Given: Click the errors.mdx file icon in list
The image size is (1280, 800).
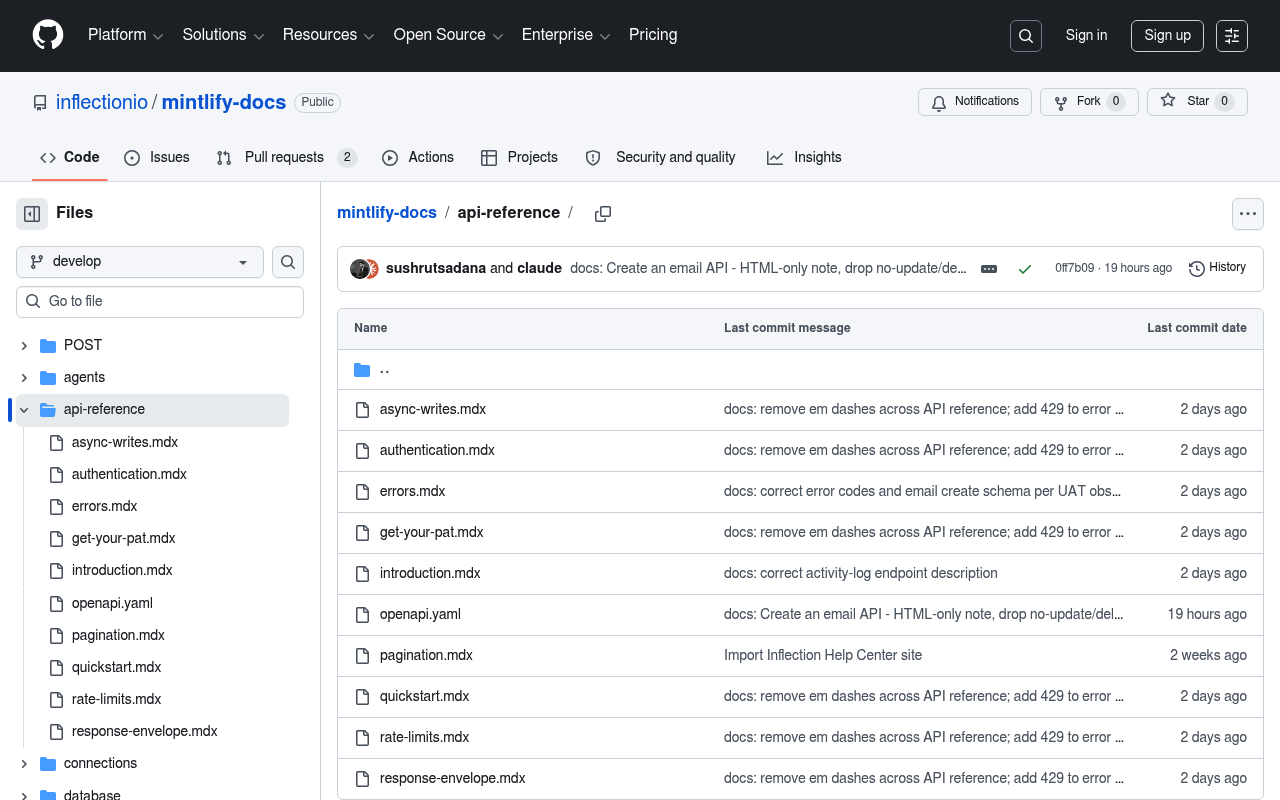Looking at the screenshot, I should pos(362,491).
